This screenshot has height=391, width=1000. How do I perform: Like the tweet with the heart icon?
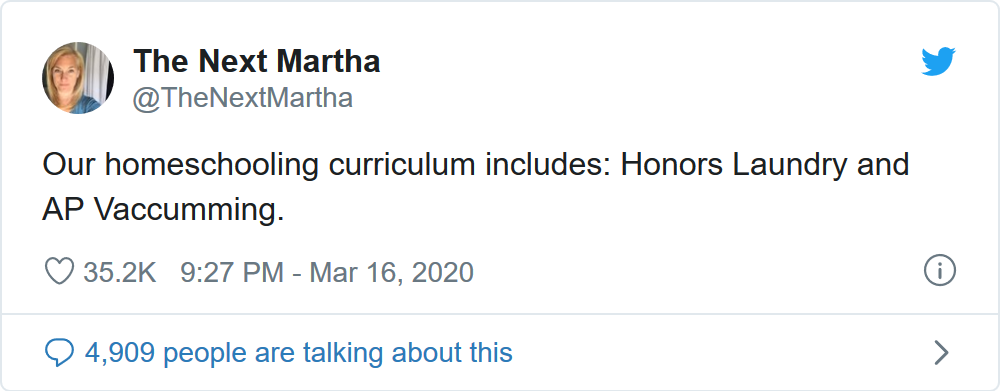pos(59,272)
